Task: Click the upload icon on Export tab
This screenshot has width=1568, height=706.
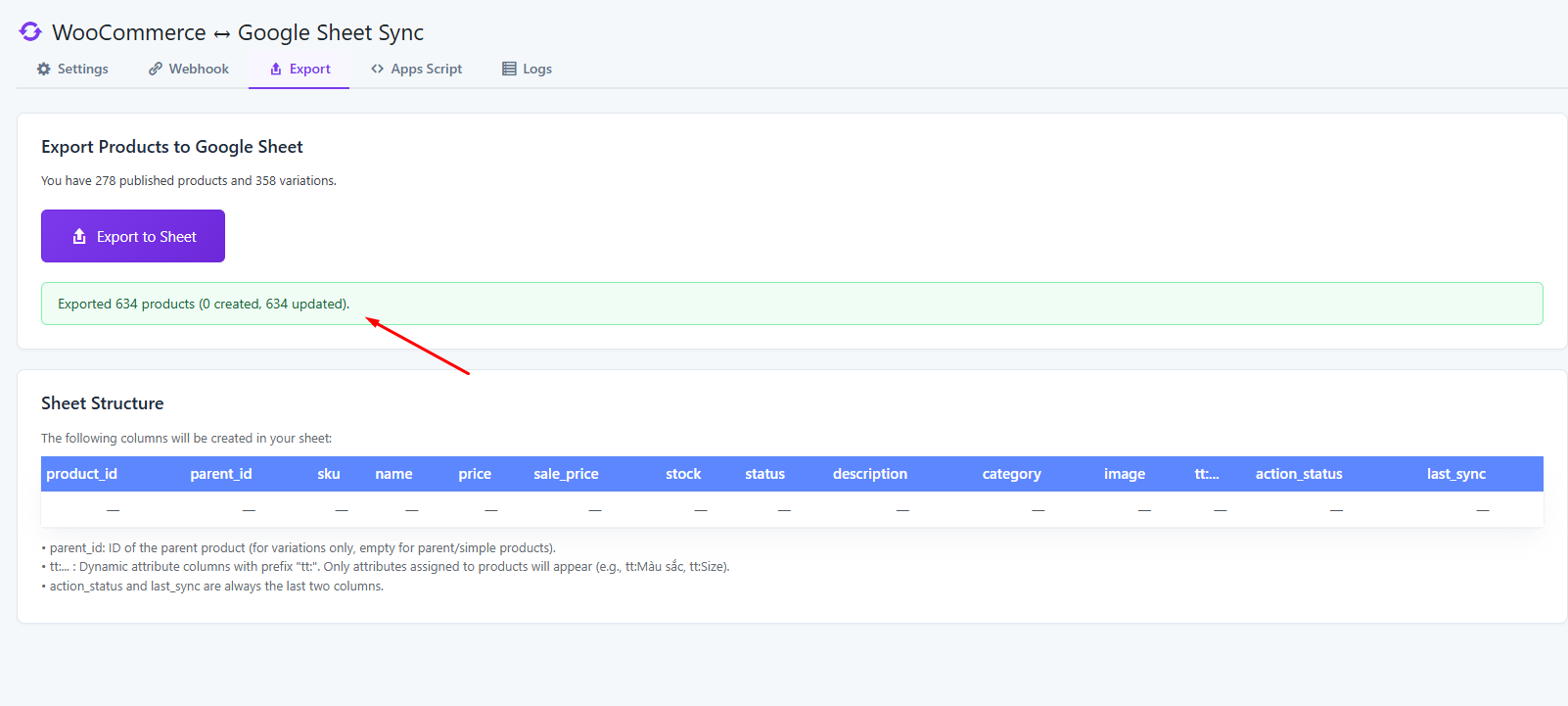Action: [276, 70]
